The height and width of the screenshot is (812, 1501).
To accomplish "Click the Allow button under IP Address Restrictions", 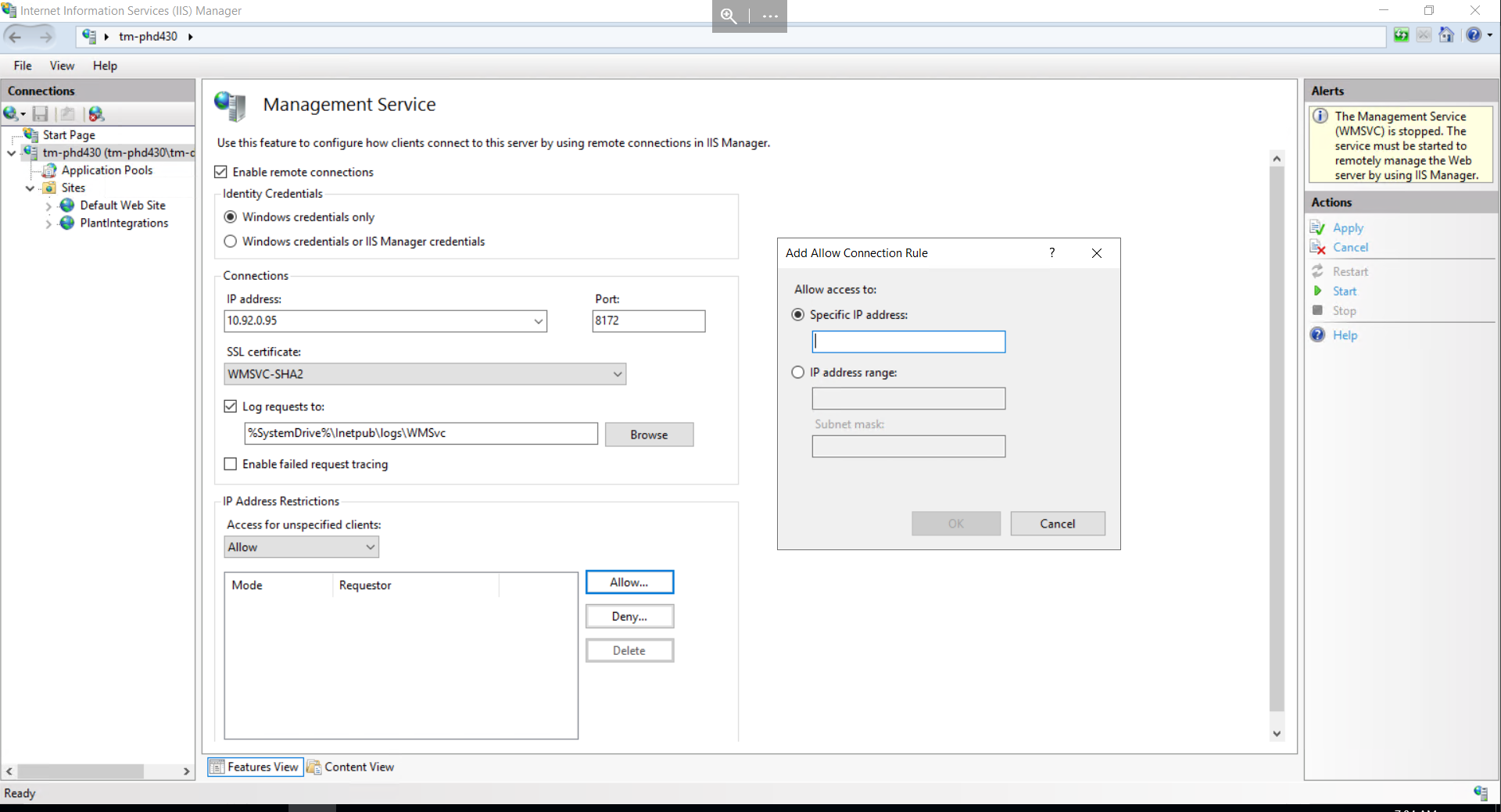I will (629, 581).
